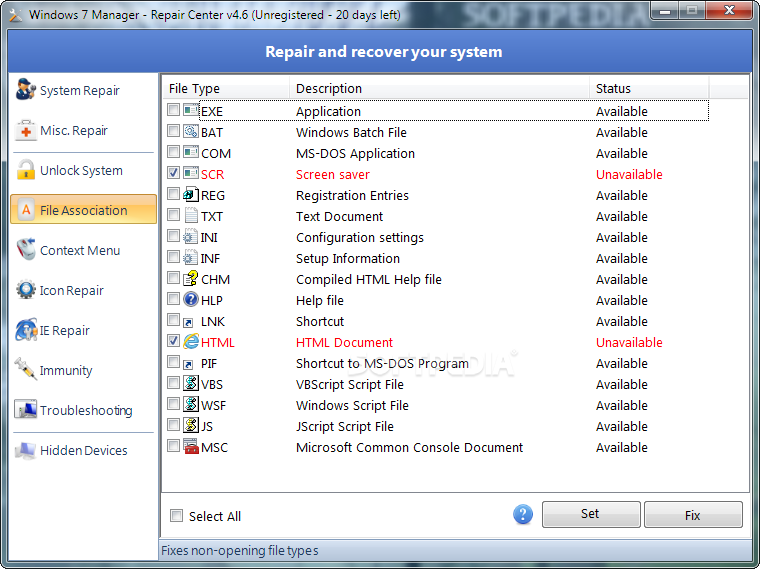Click the REG registry file icon
Viewport: 760px width, 569px height.
(x=191, y=195)
